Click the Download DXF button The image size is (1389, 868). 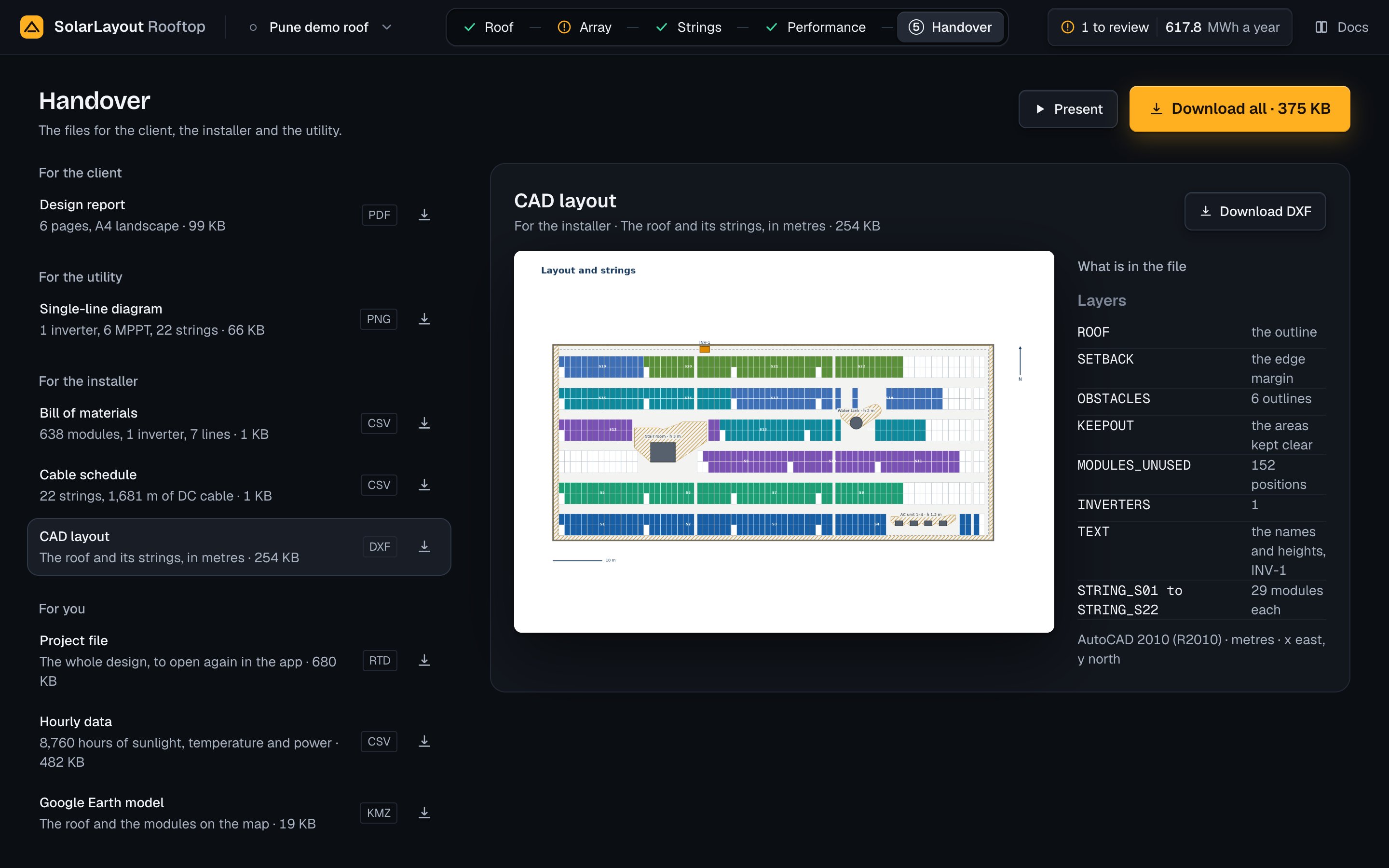1255,211
